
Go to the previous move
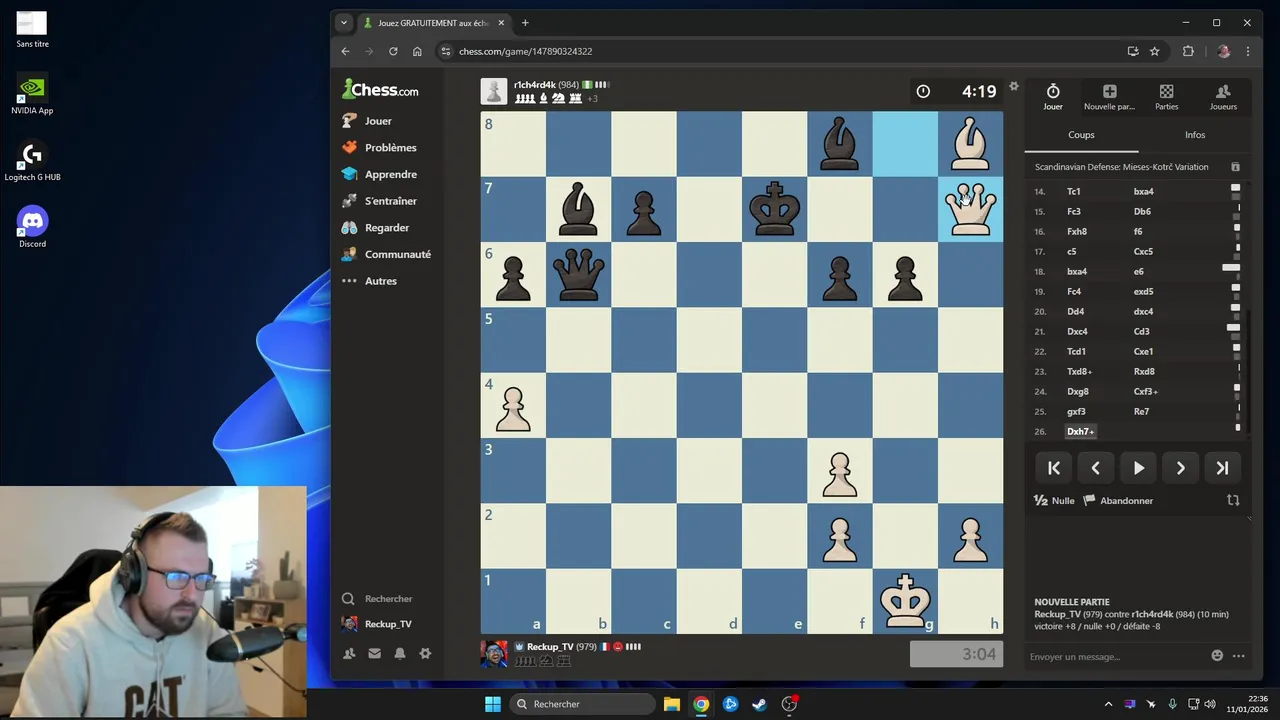click(x=1096, y=468)
